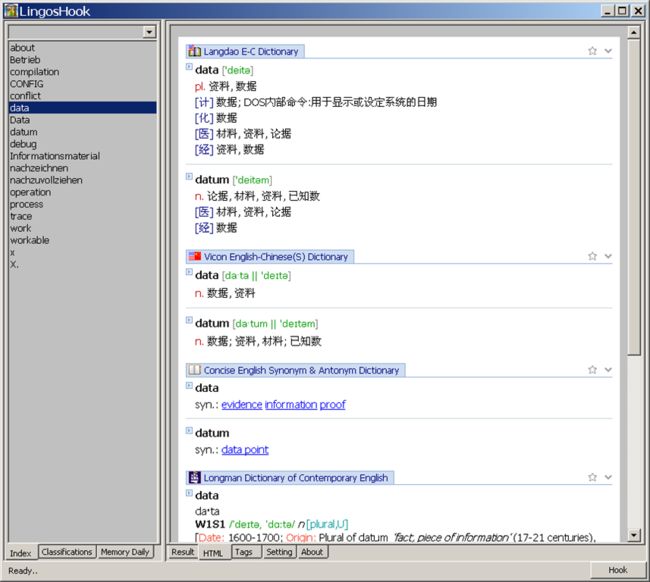This screenshot has height=582, width=650.
Task: Click the Langdao E-C Dictionary title
Action: point(251,51)
